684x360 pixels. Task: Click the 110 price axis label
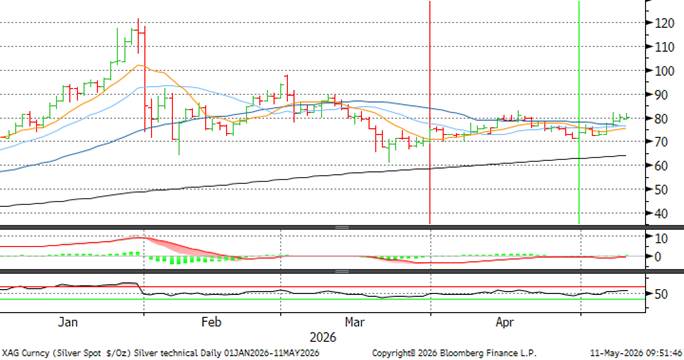pyautogui.click(x=665, y=47)
